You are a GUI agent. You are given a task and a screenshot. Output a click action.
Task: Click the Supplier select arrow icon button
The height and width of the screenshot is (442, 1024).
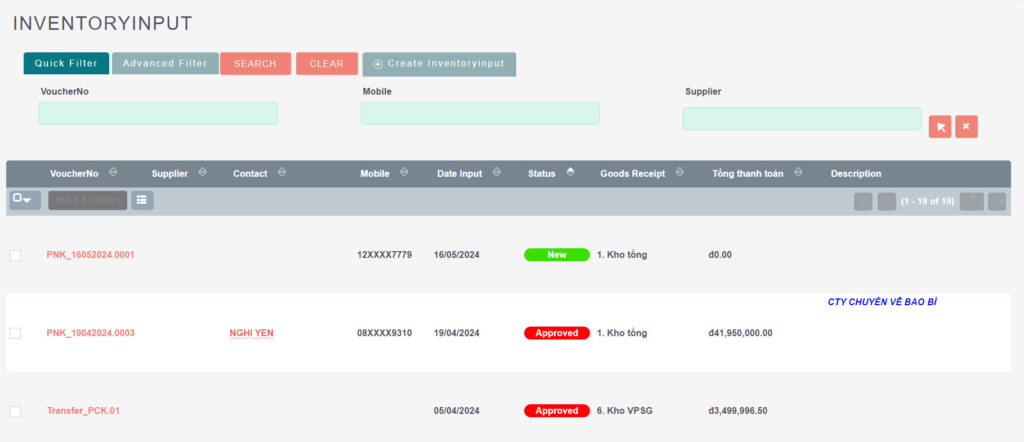940,127
